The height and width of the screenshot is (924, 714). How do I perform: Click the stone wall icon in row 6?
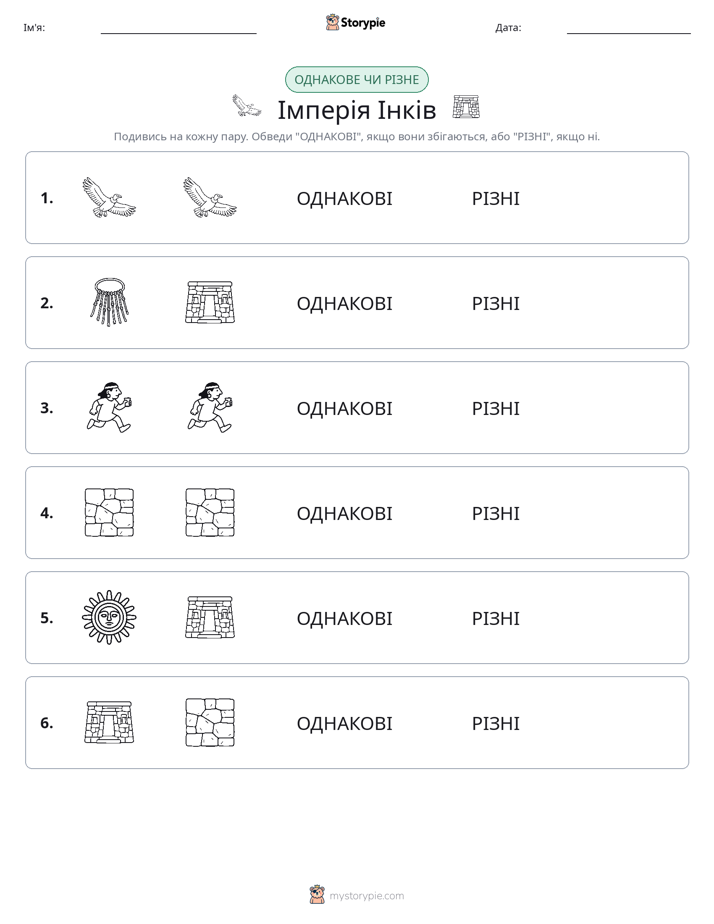click(210, 722)
